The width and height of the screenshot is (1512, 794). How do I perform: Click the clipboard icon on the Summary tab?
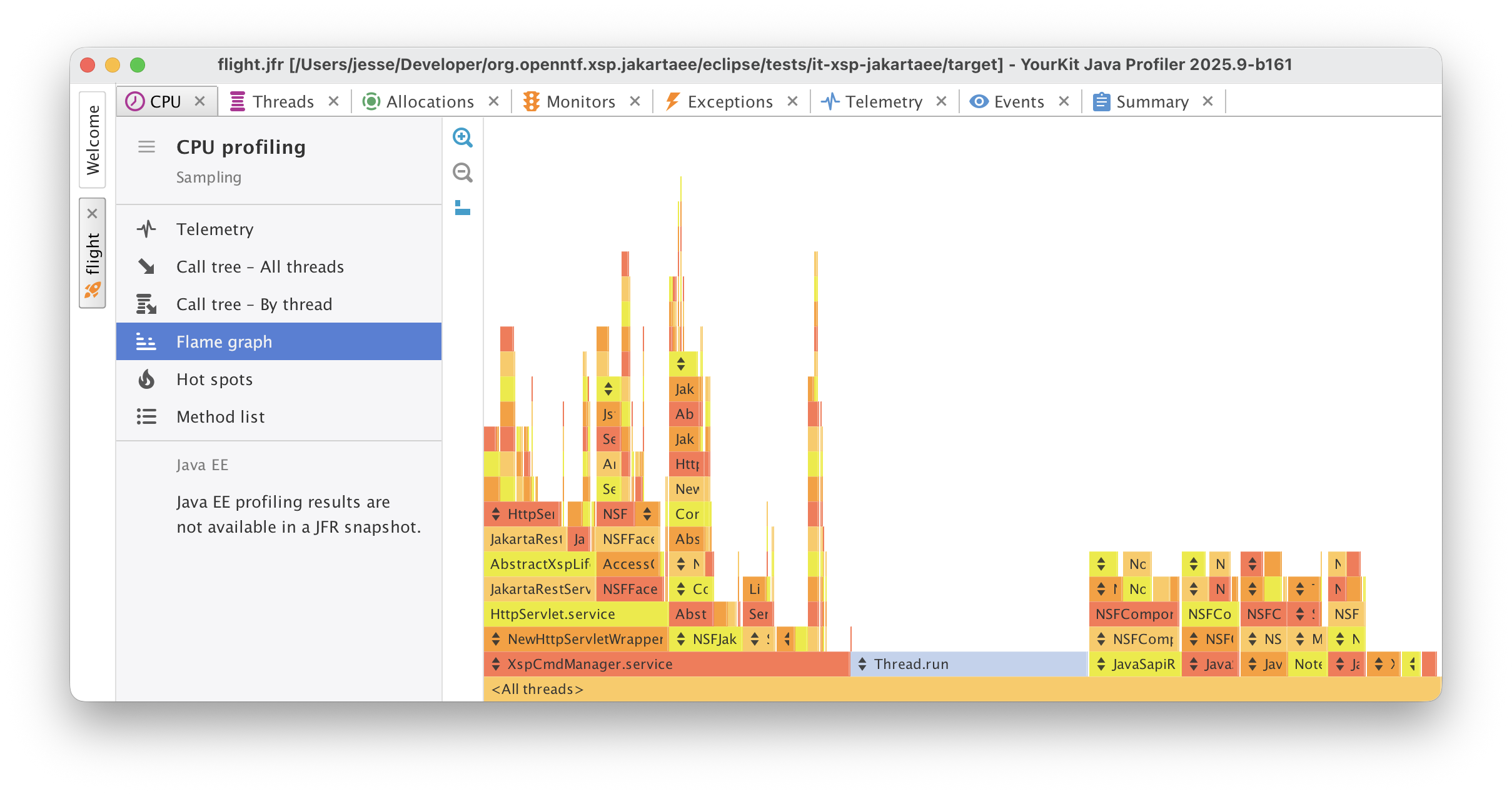[x=1101, y=101]
